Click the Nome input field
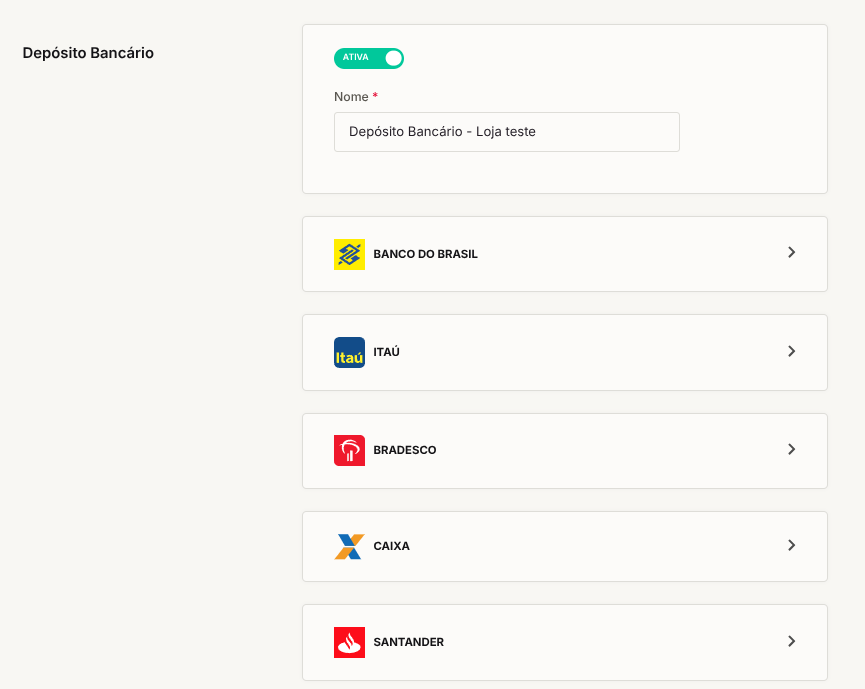Viewport: 865px width, 689px height. (506, 132)
